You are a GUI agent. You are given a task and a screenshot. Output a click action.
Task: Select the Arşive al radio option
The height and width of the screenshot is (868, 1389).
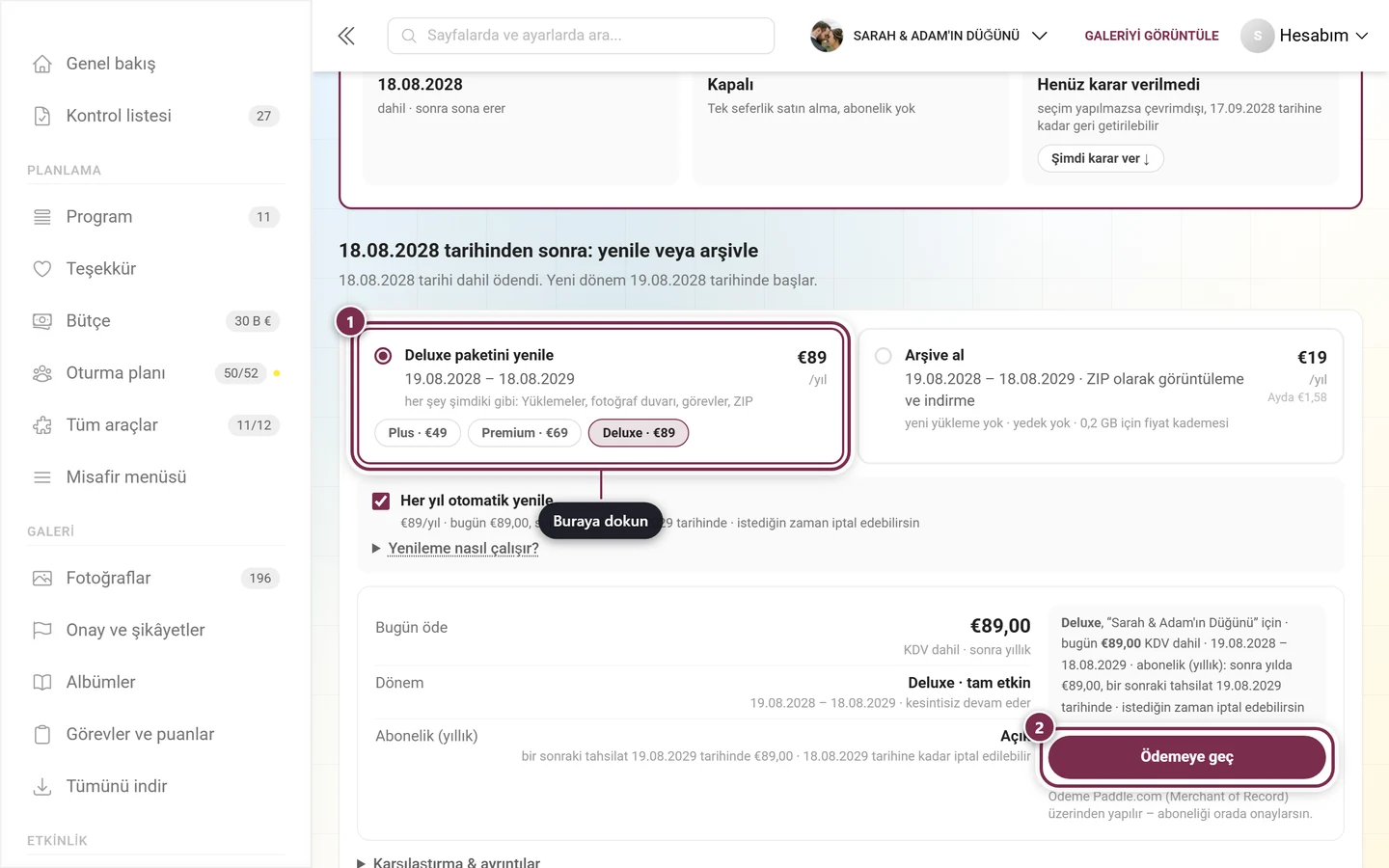point(883,356)
